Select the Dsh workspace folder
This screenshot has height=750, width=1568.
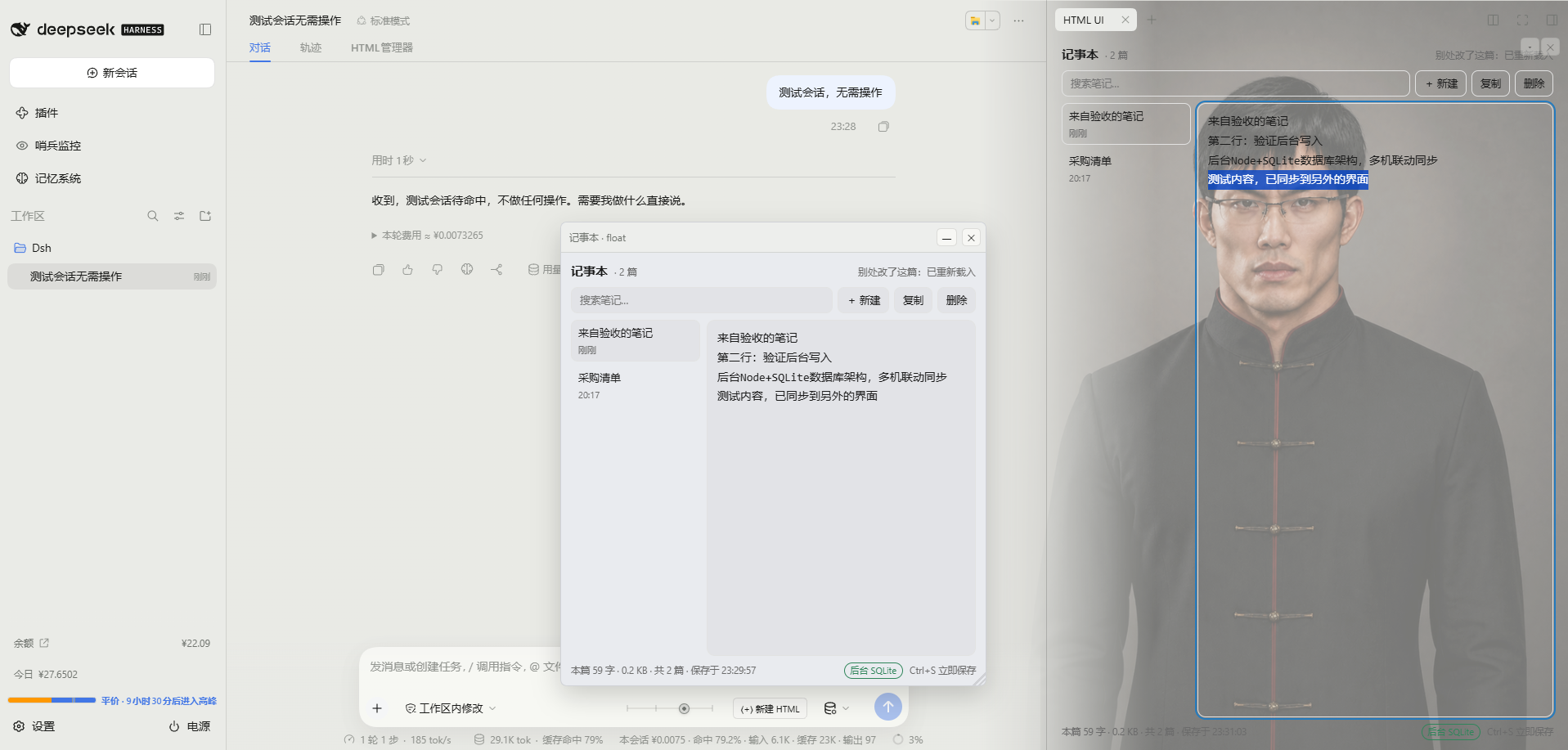tap(112, 248)
